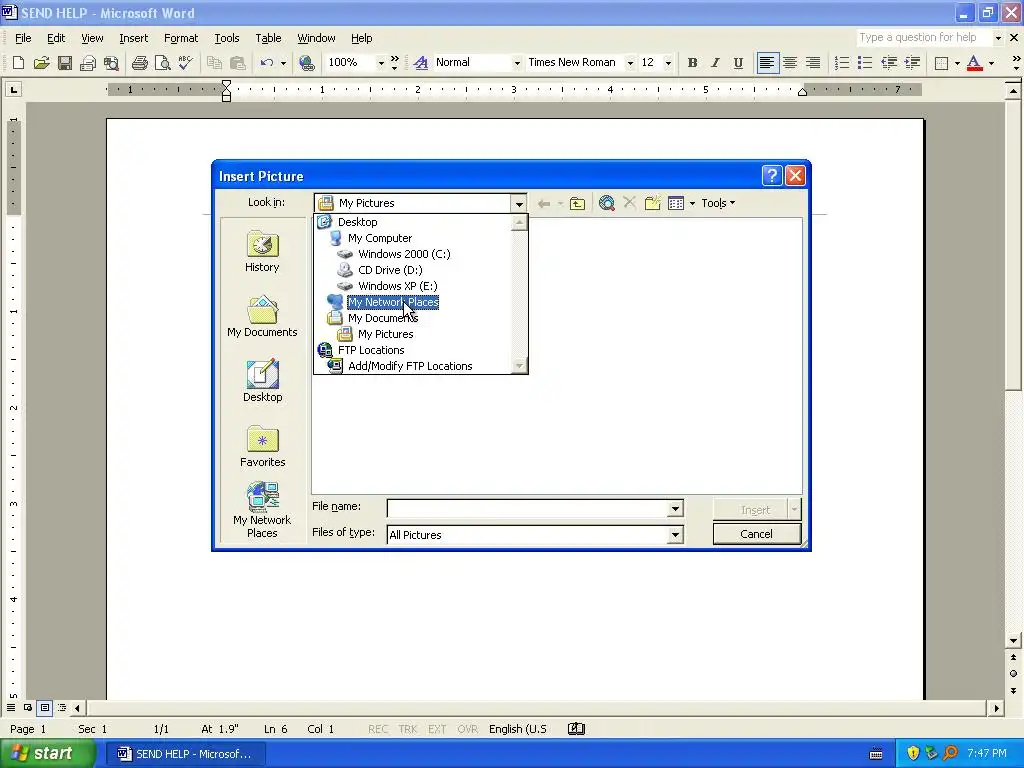Click the Increase Indent icon
Image resolution: width=1024 pixels, height=768 pixels.
click(912, 63)
